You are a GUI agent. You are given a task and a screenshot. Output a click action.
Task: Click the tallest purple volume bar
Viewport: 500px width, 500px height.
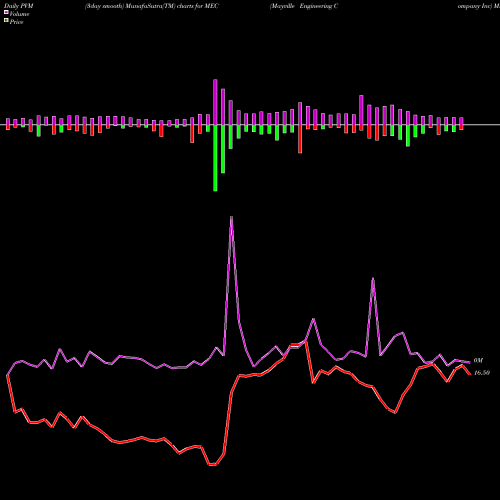215,102
